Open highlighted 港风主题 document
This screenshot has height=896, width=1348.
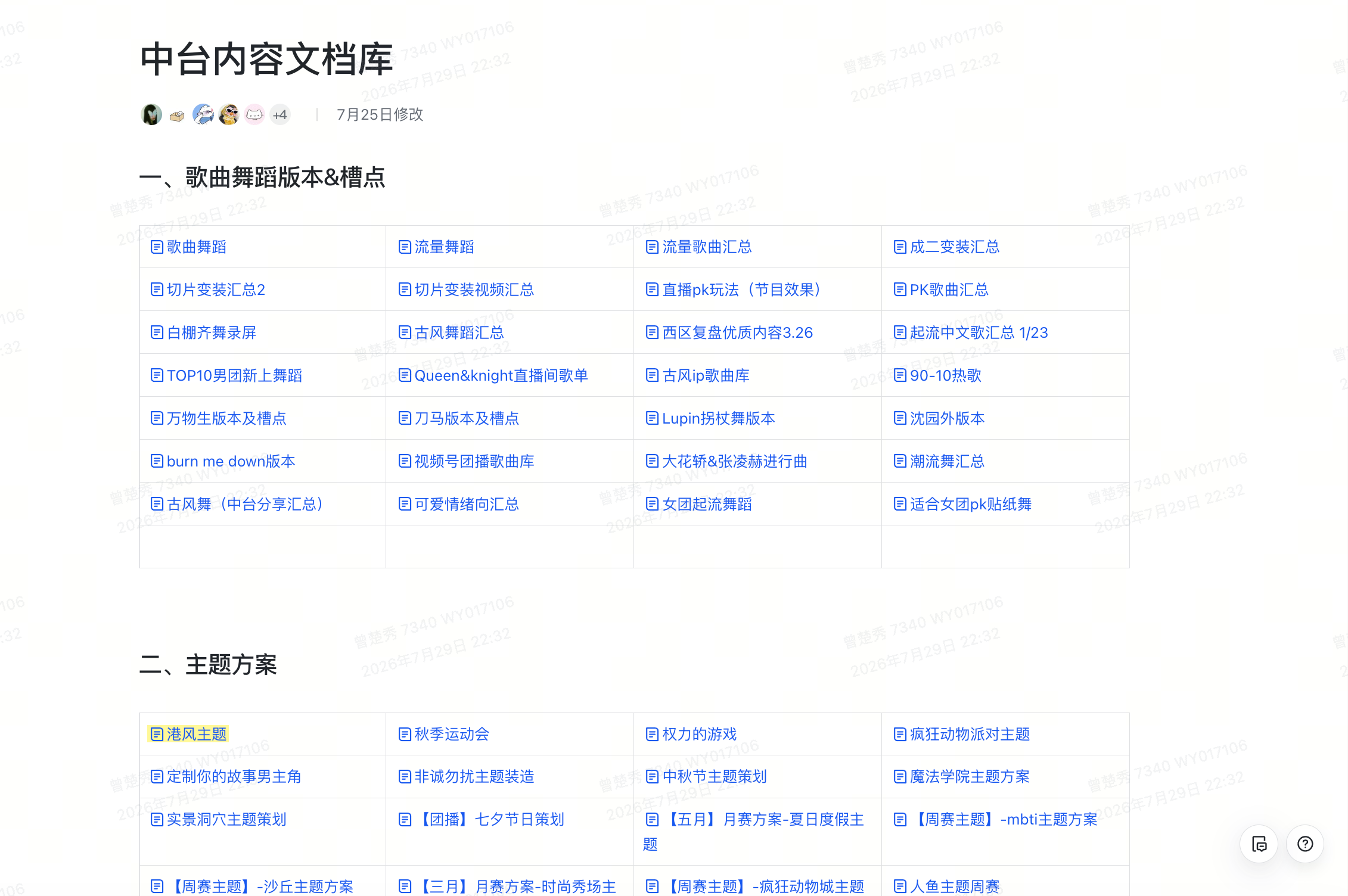(x=188, y=734)
